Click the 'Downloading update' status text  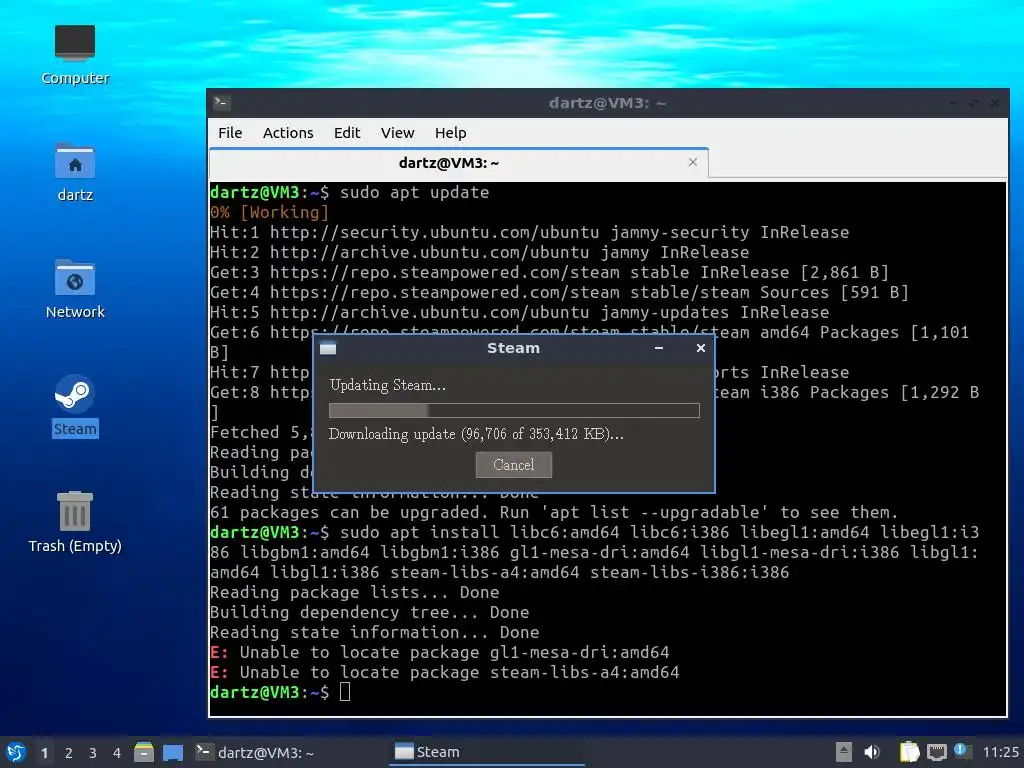(476, 434)
